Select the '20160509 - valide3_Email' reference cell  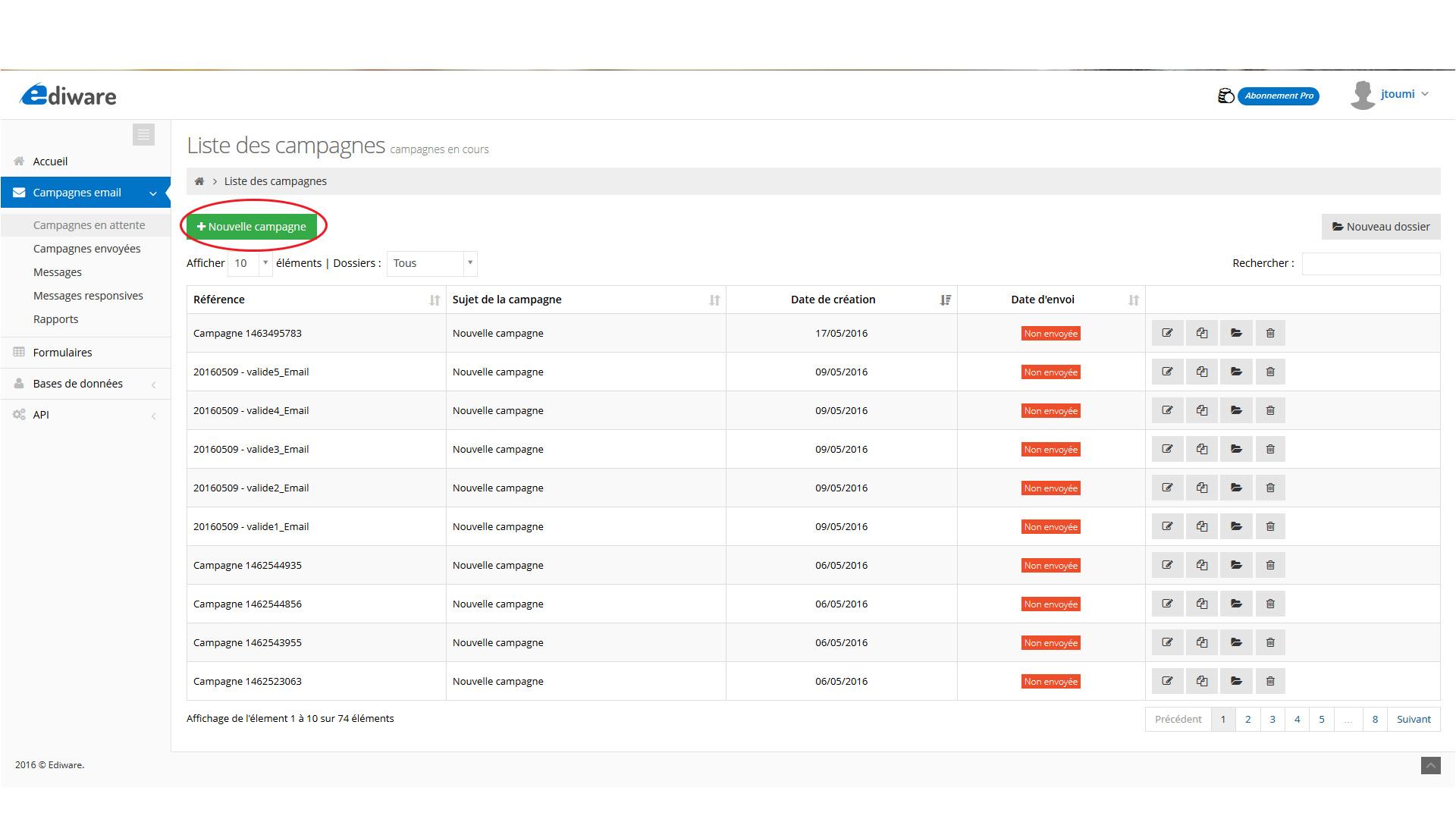(x=316, y=449)
